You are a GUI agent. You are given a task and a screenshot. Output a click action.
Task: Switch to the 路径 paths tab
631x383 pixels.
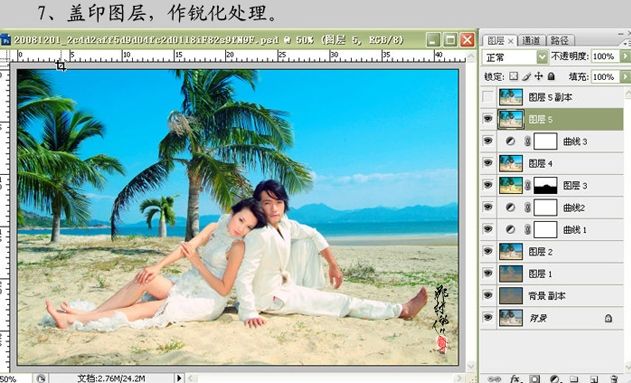pyautogui.click(x=560, y=40)
